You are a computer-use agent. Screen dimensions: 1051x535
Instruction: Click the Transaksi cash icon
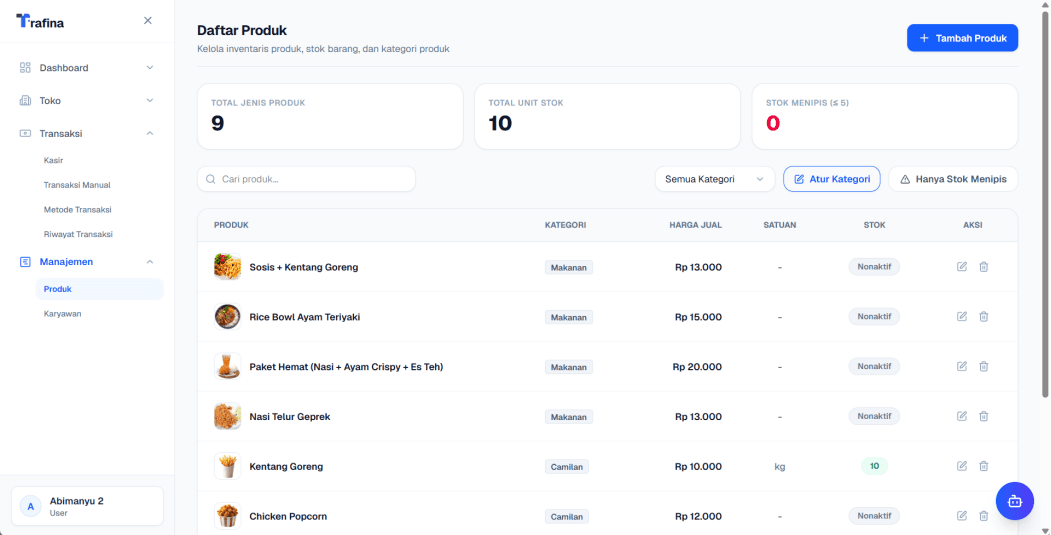pyautogui.click(x=25, y=133)
